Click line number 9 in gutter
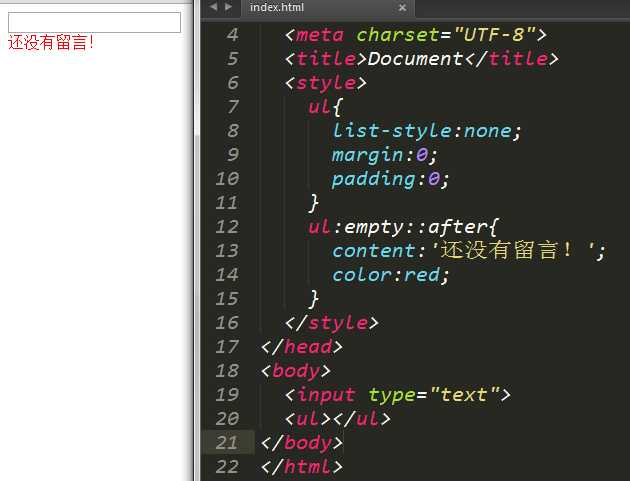Image resolution: width=630 pixels, height=481 pixels. click(x=232, y=155)
